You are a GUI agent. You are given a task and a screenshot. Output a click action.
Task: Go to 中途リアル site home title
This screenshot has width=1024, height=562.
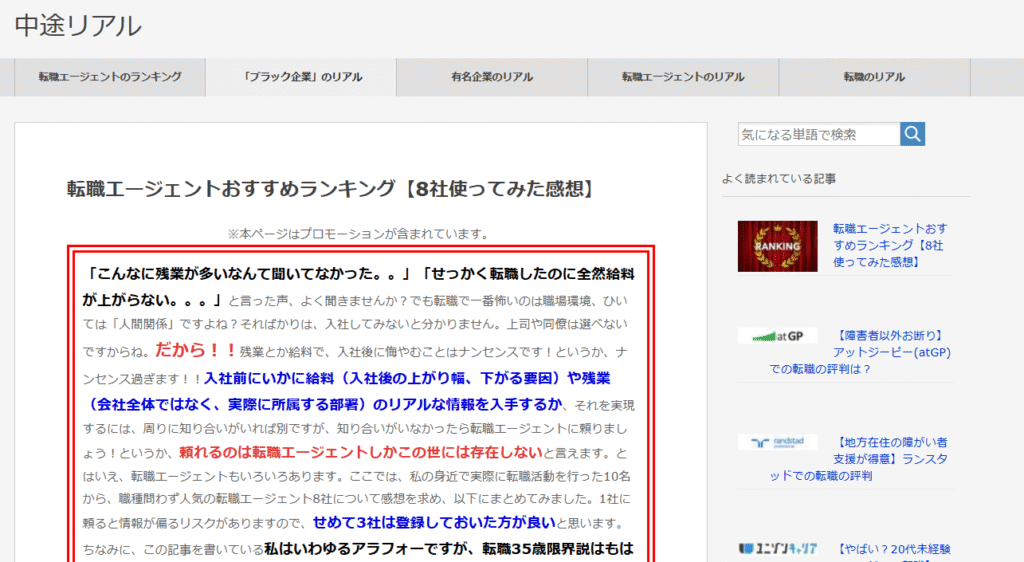(78, 26)
